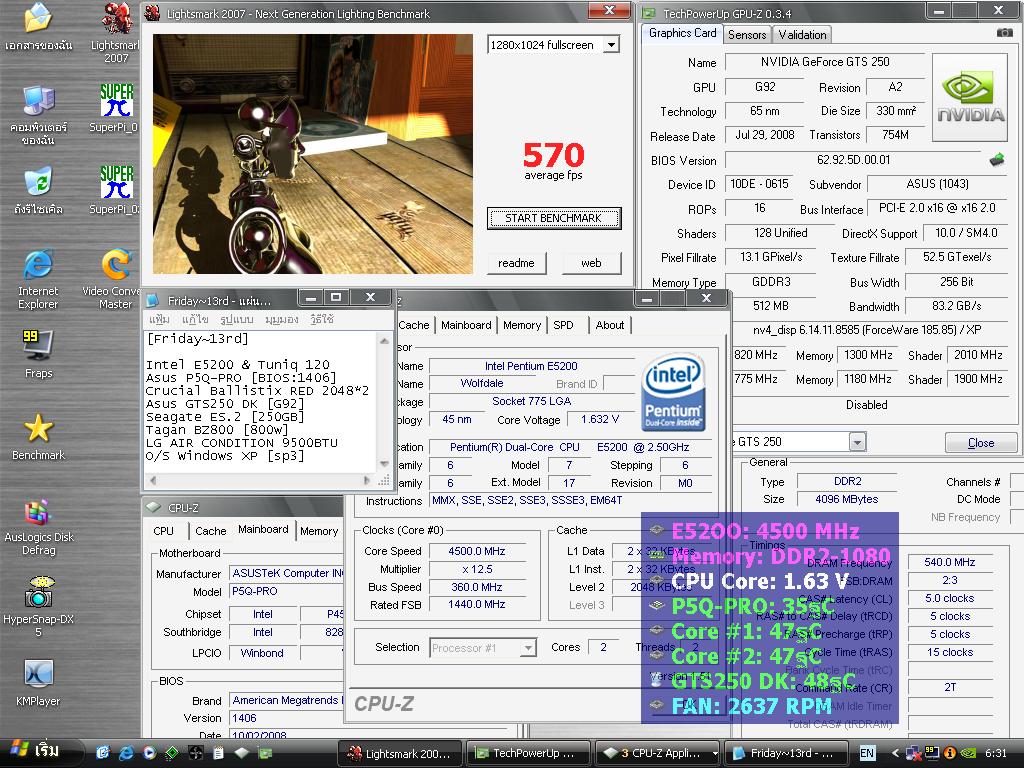Open the My Documents folder desktop icon

(x=38, y=26)
